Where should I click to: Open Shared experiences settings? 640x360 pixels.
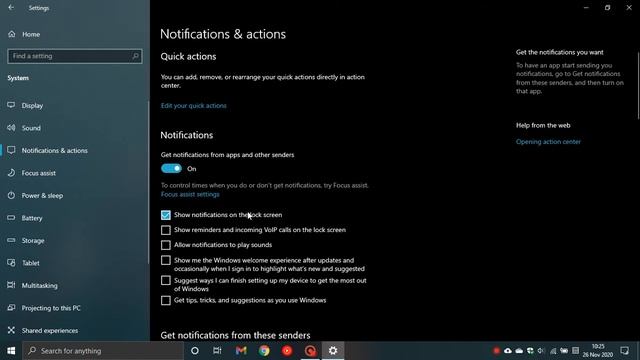(75, 330)
